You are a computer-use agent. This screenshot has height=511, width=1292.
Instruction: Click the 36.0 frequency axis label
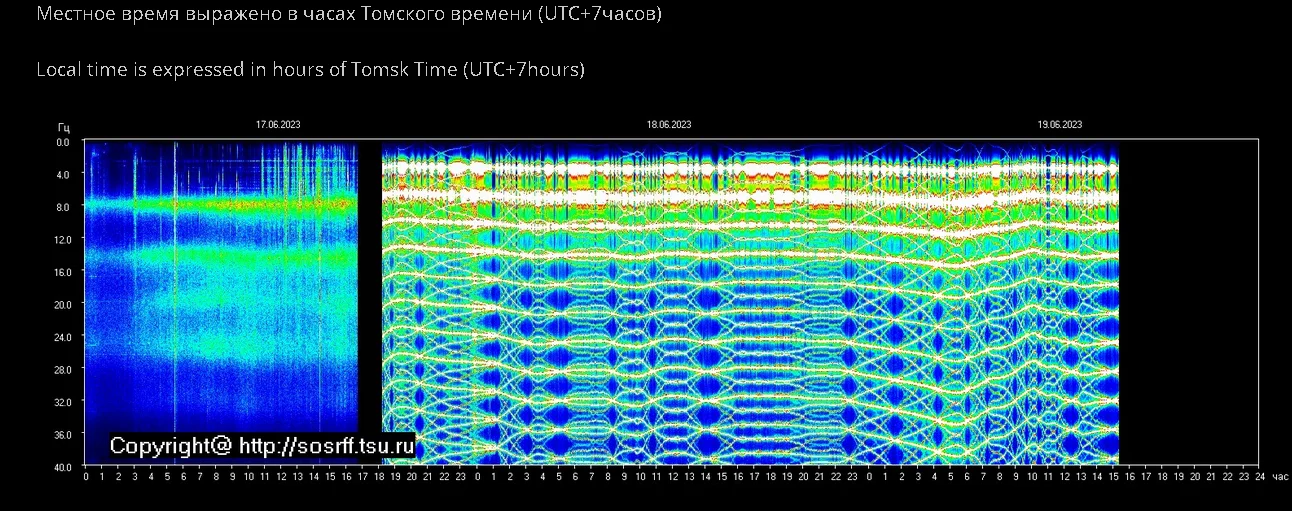(61, 435)
